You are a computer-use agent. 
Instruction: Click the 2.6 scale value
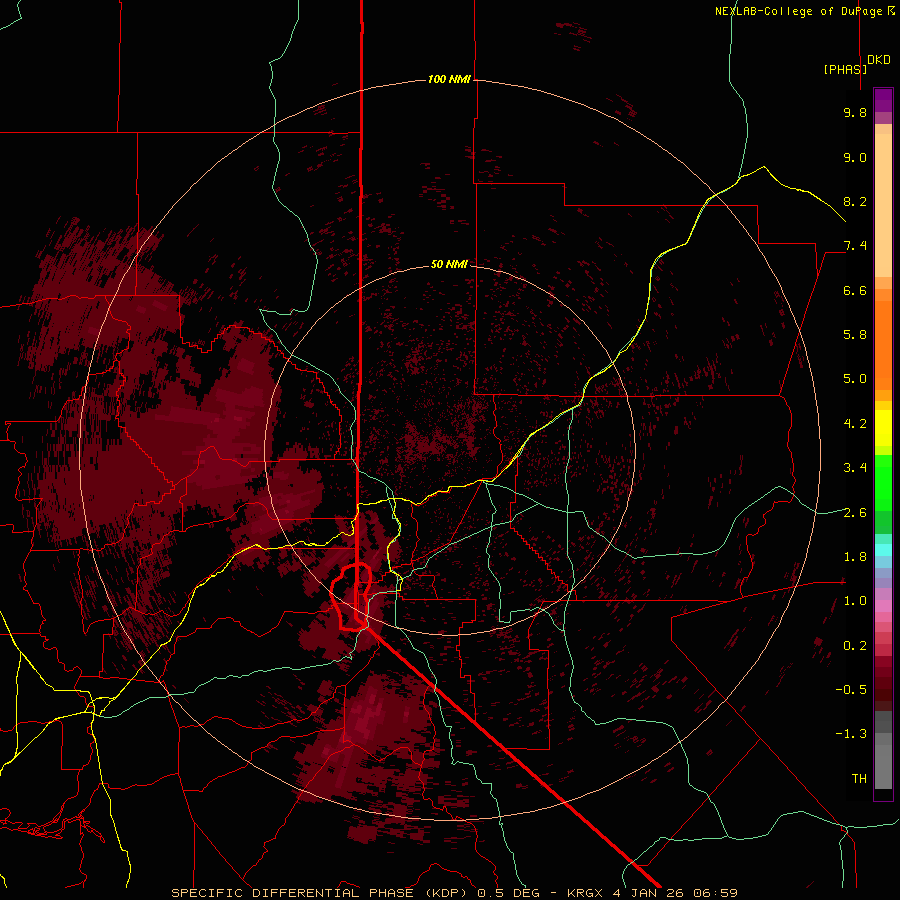[x=855, y=513]
